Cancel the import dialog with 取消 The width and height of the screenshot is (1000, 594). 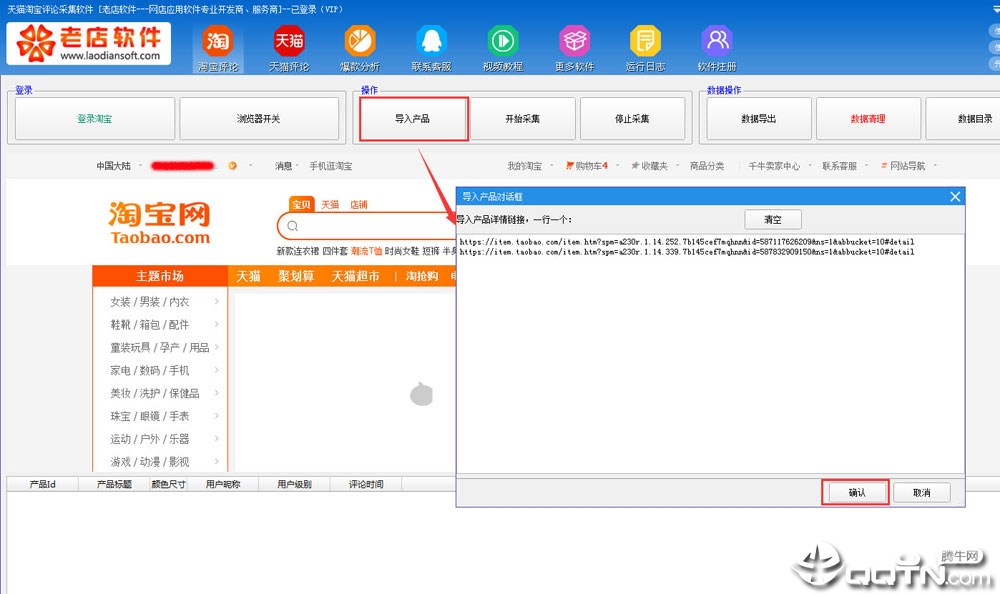[922, 493]
